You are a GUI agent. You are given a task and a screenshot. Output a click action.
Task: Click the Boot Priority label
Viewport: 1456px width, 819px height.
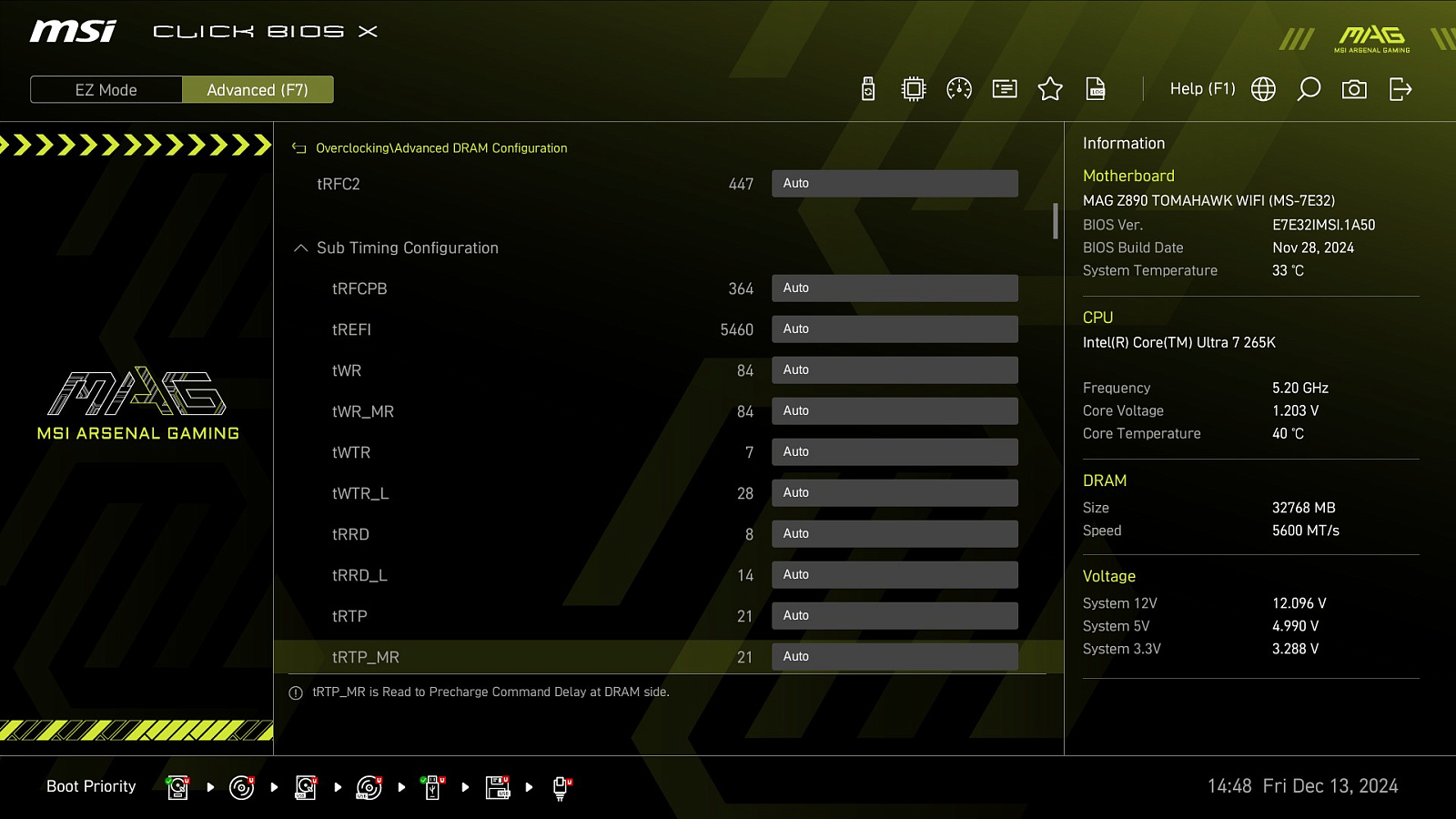coord(91,786)
